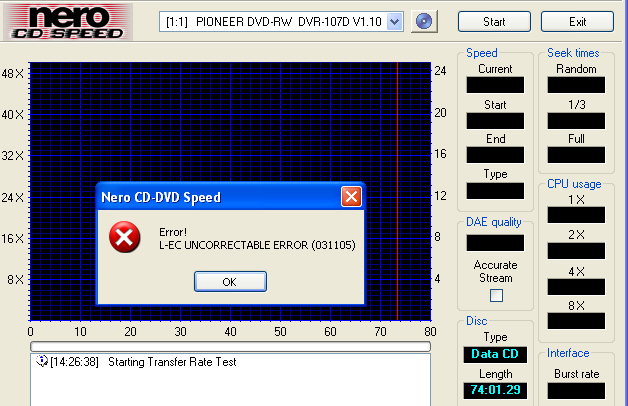Click the CPU usage 1X field

tap(576, 215)
